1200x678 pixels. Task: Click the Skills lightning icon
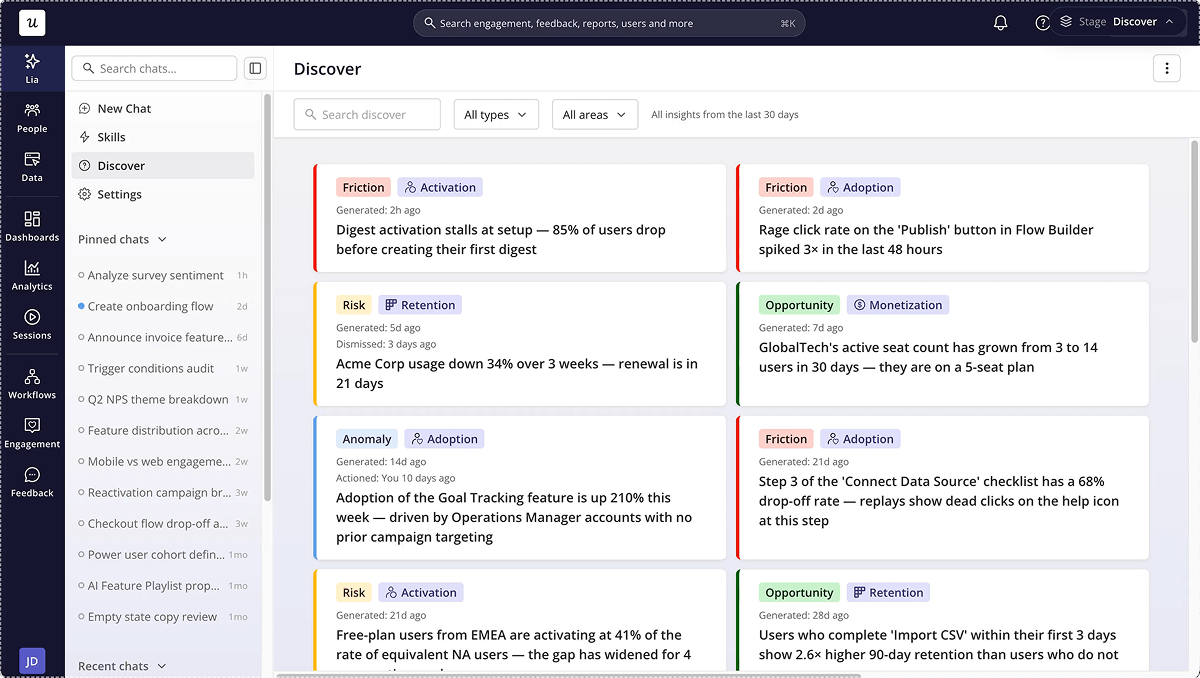(85, 137)
